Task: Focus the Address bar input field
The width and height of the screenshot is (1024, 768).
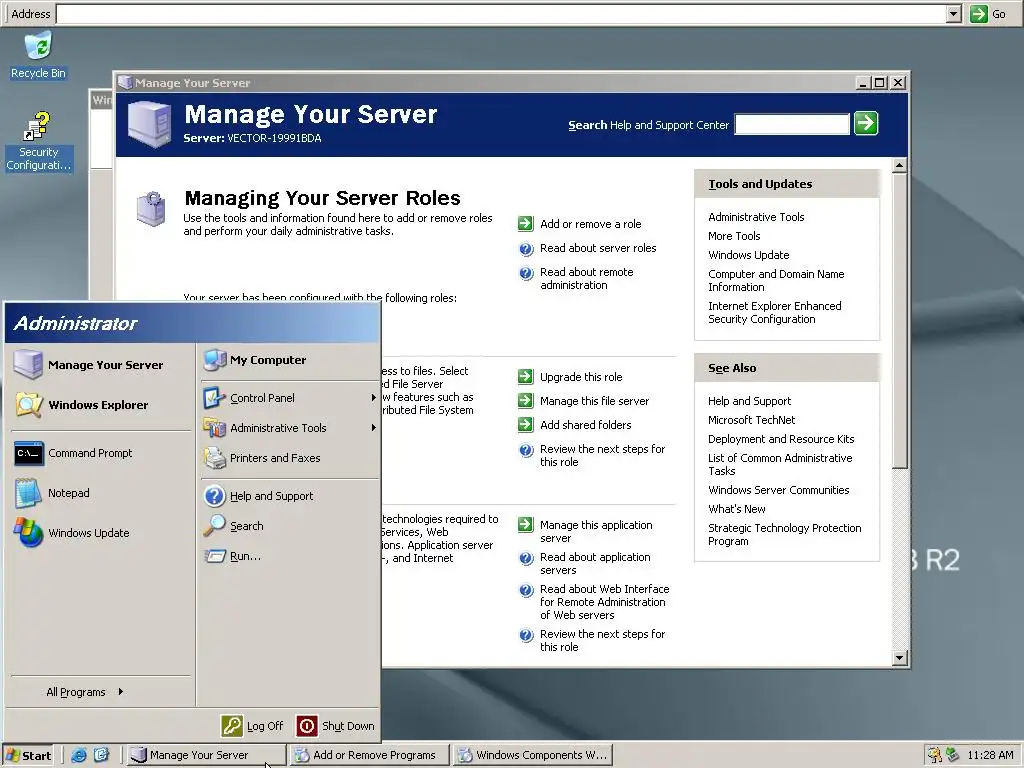Action: tap(502, 14)
